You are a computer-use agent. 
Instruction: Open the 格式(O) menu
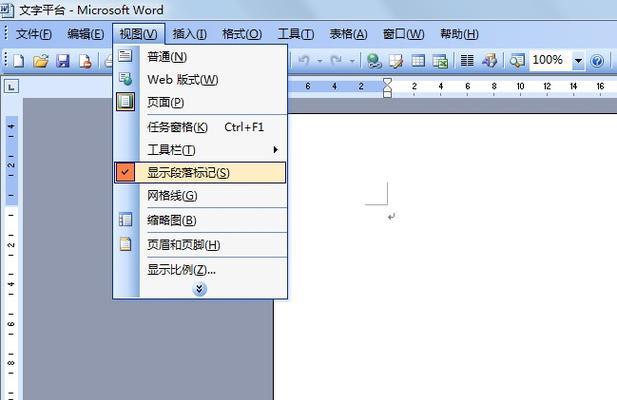click(x=242, y=34)
